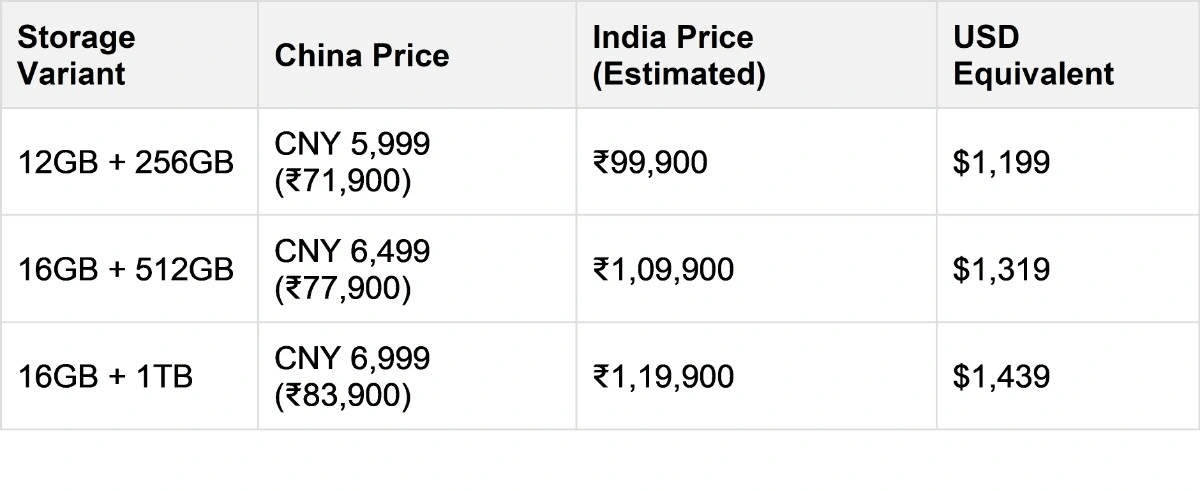Click the ₹1,19,900 India price
This screenshot has width=1200, height=491.
click(x=663, y=377)
